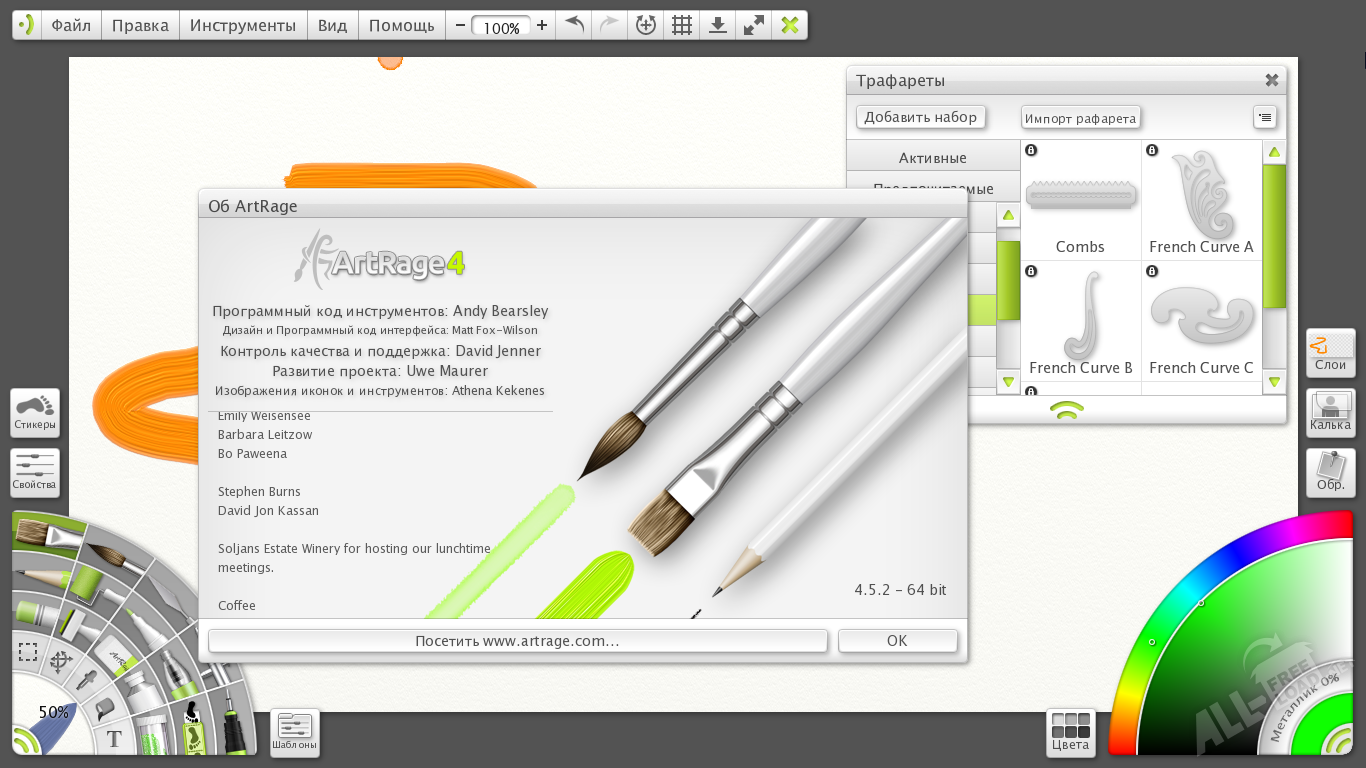Click the Undo arrow in top toolbar
This screenshot has height=768, width=1366.
[x=574, y=26]
